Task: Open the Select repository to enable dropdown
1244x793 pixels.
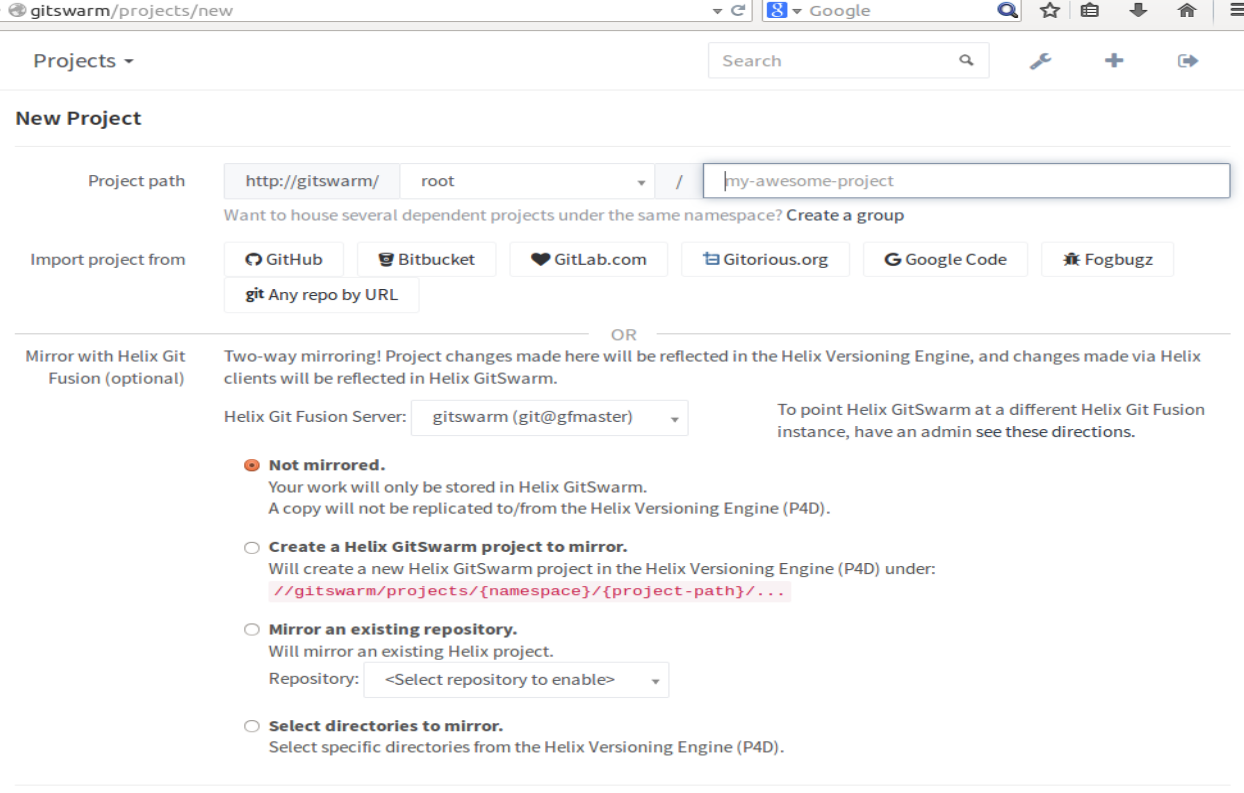Action: pos(516,680)
